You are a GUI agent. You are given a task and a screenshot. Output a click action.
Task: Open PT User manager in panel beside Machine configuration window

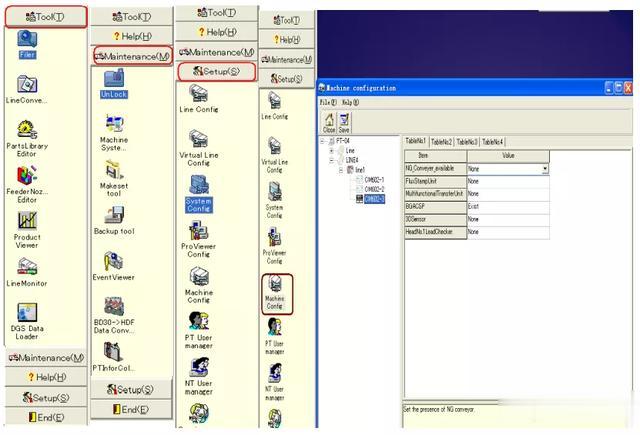(x=275, y=337)
